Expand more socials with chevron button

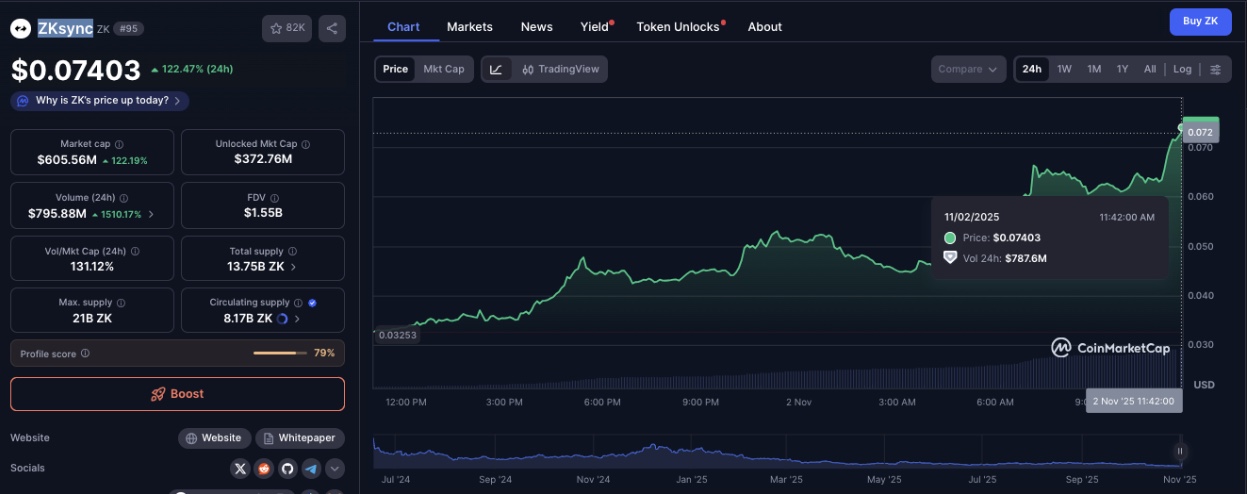coord(335,468)
